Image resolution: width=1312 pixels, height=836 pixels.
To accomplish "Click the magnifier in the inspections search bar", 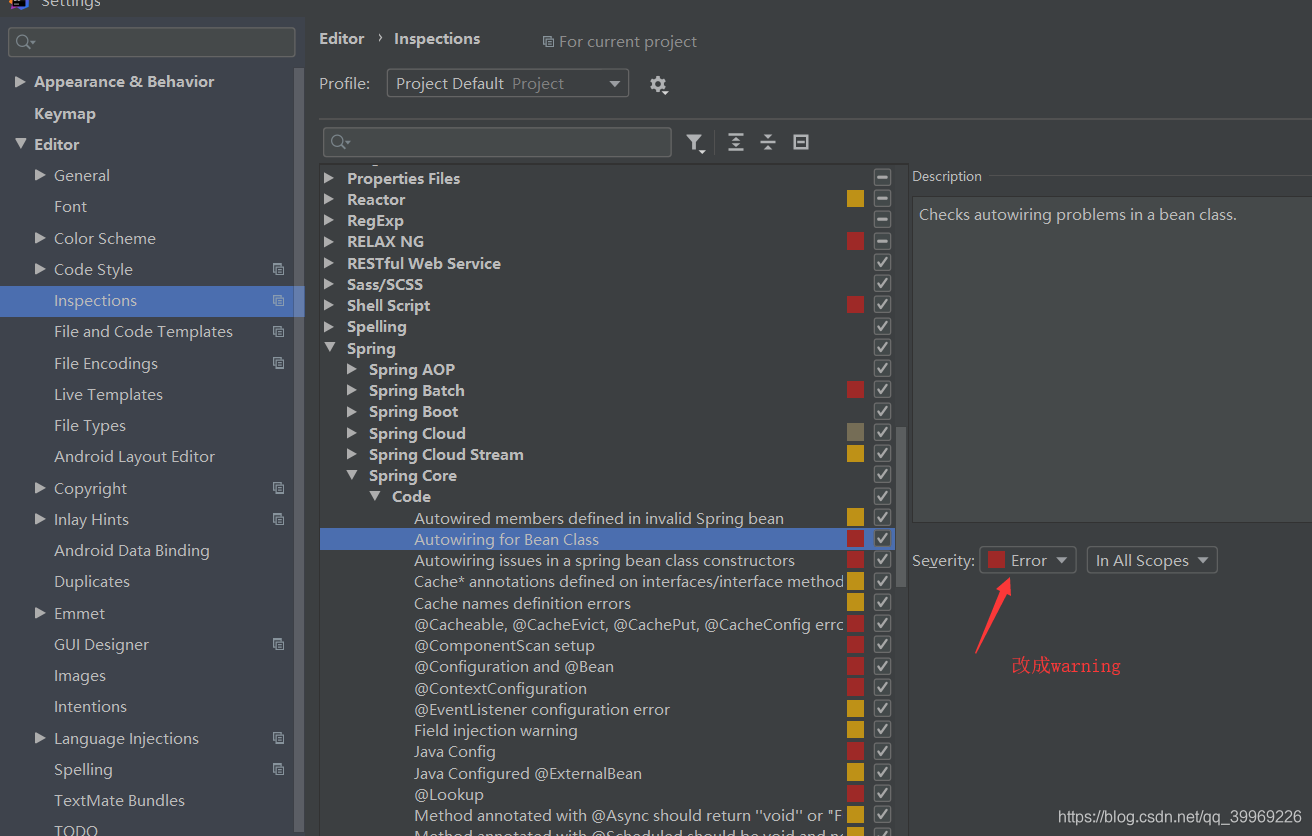I will point(337,142).
